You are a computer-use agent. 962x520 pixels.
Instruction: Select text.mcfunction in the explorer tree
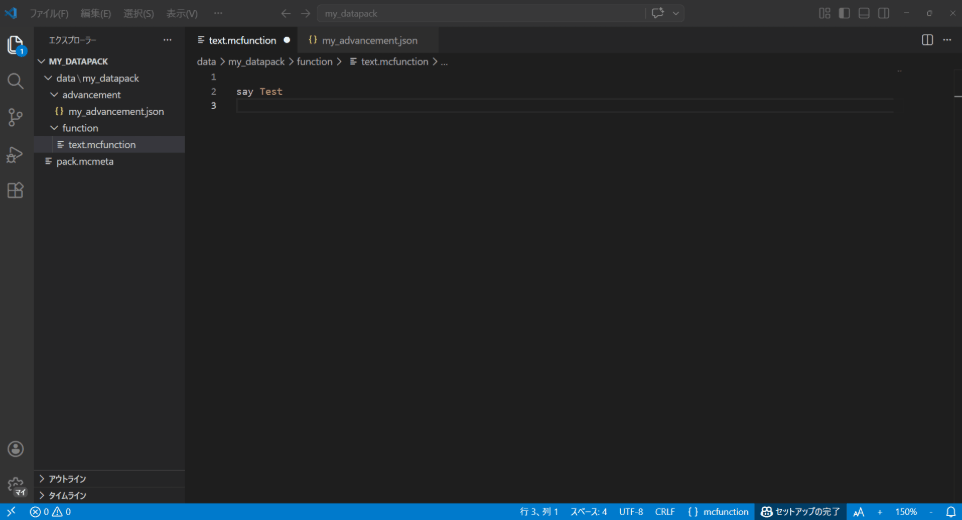tap(109, 145)
